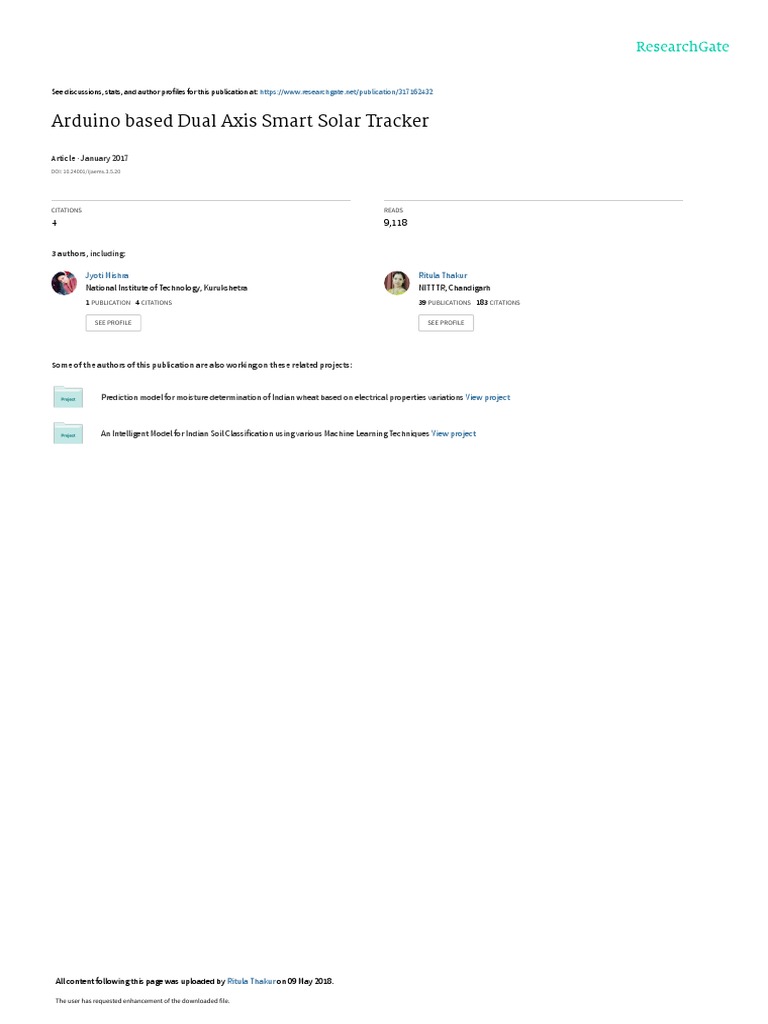The width and height of the screenshot is (768, 1024).
Task: Click National Institute of Technology, Kurukshetra affiliation
Action: 167,288
